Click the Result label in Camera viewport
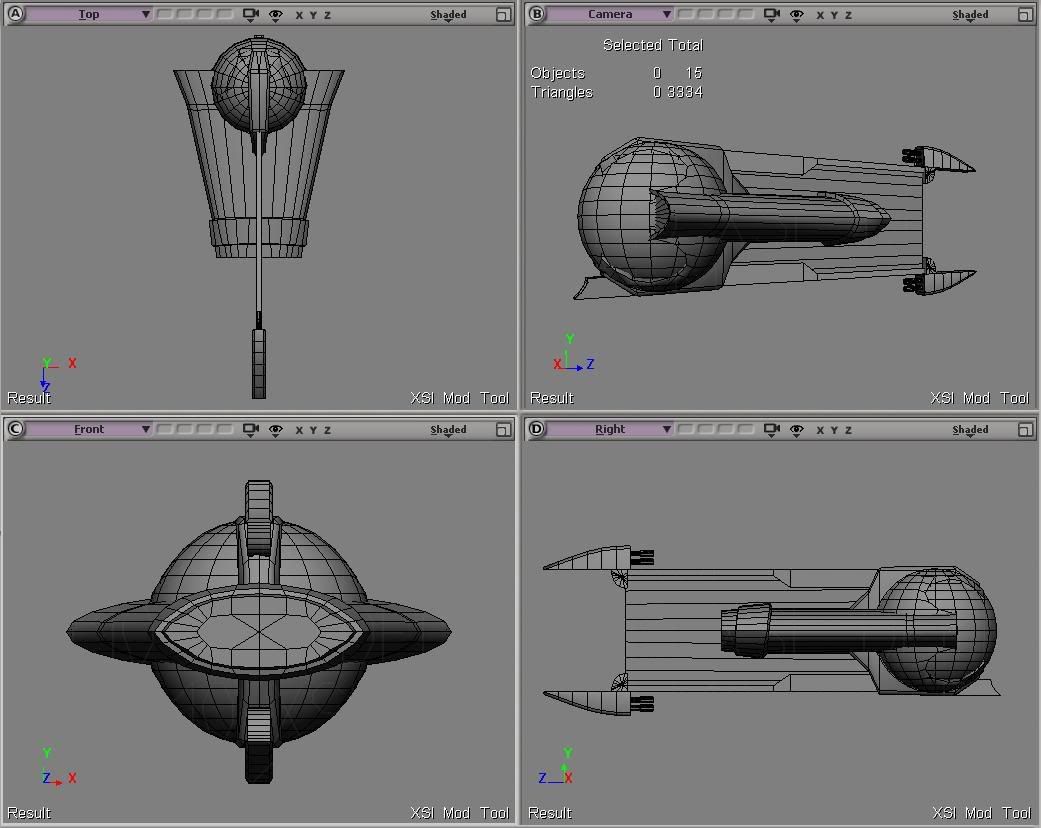 551,398
